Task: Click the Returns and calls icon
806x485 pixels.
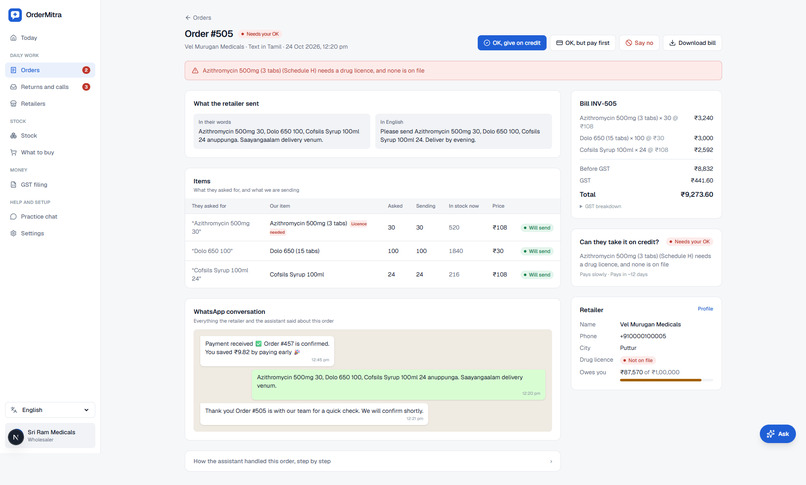Action: [13, 87]
